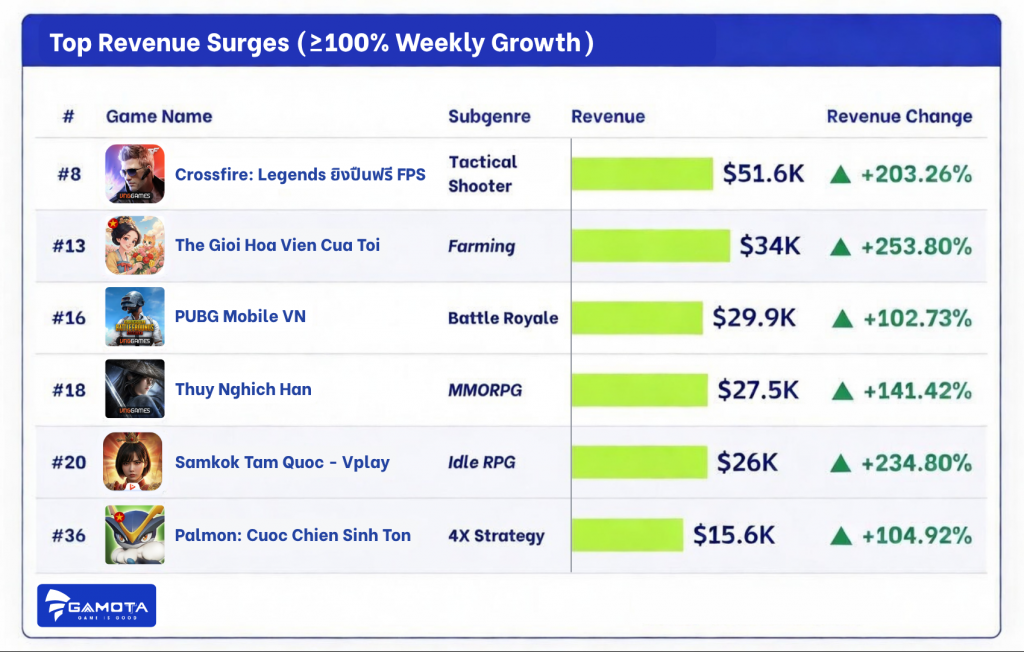This screenshot has width=1024, height=652.
Task: Click the Crossfire: Legends game icon
Action: (x=134, y=174)
